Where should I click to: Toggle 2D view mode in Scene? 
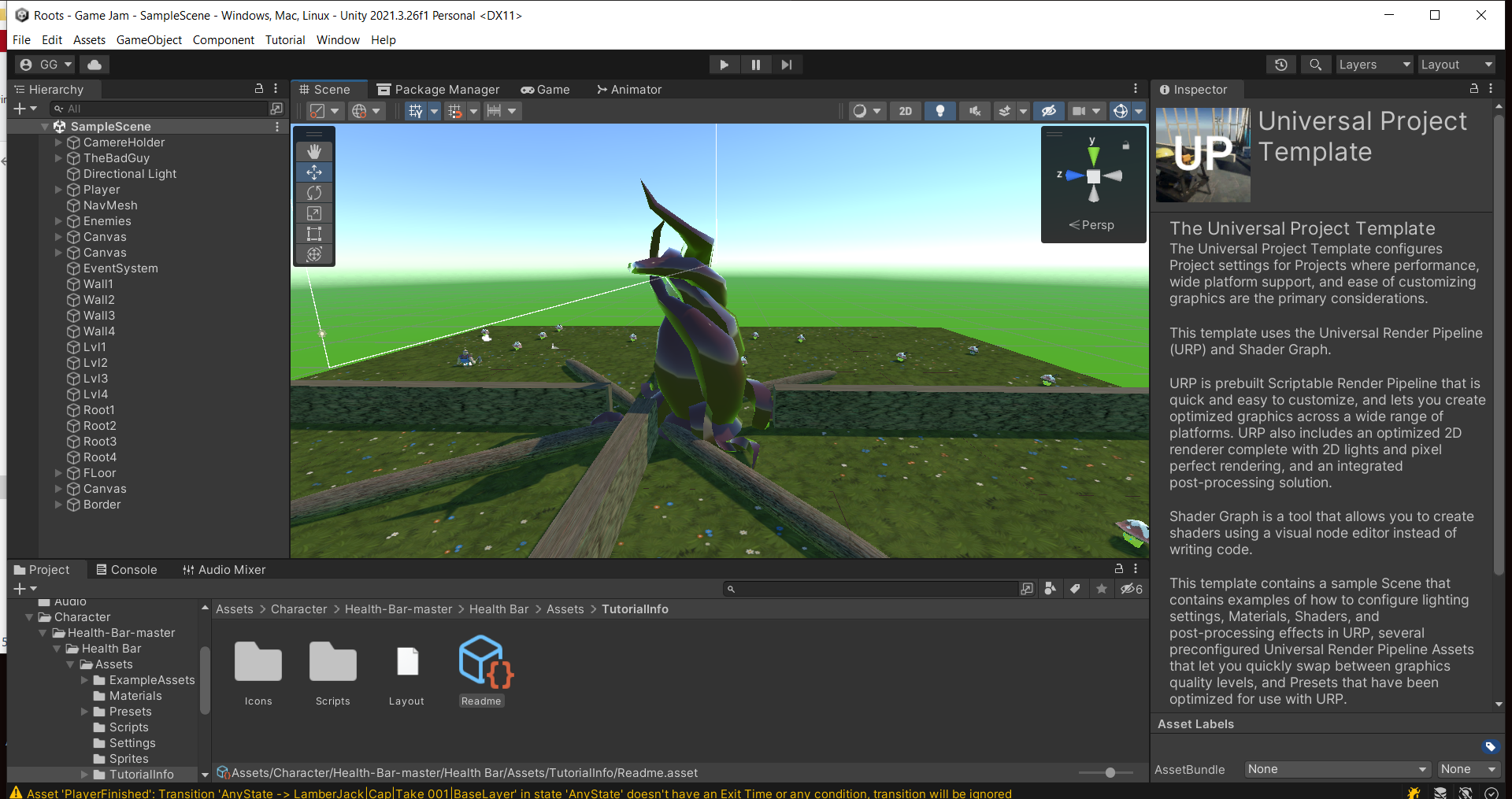[906, 111]
